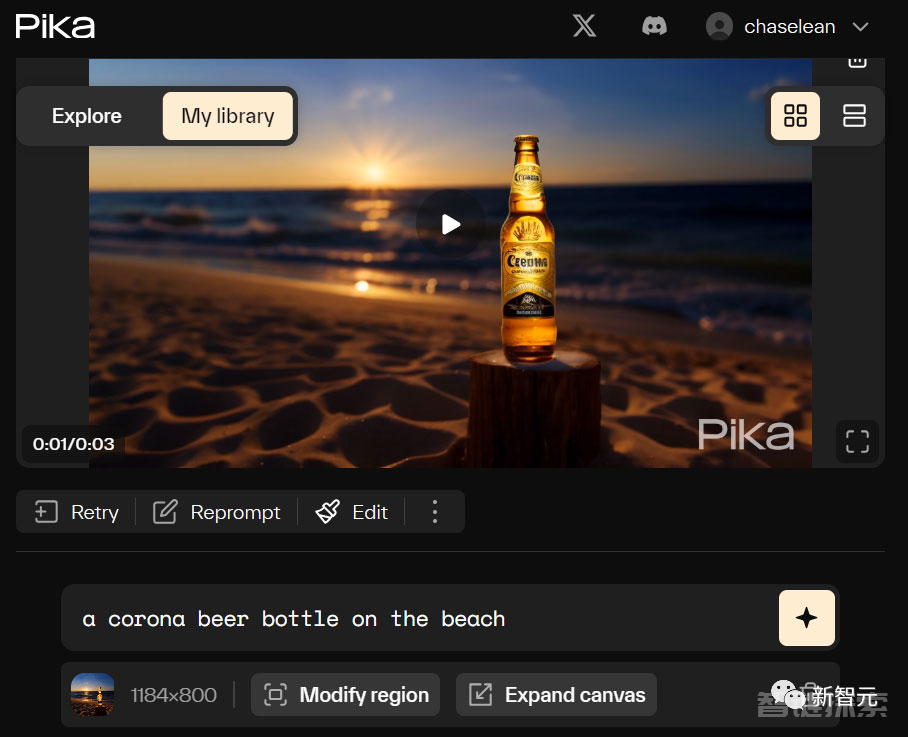
Task: Enter fullscreen for the video
Action: pyautogui.click(x=857, y=441)
